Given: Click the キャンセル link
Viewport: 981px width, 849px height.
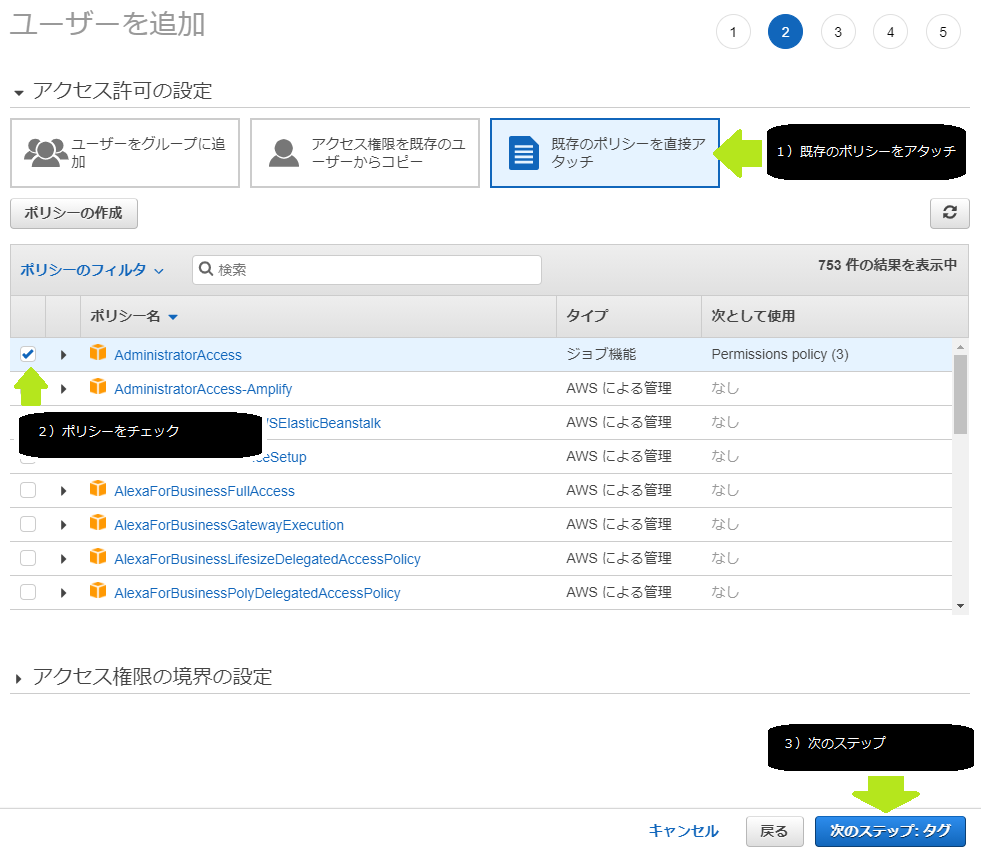Looking at the screenshot, I should click(683, 831).
